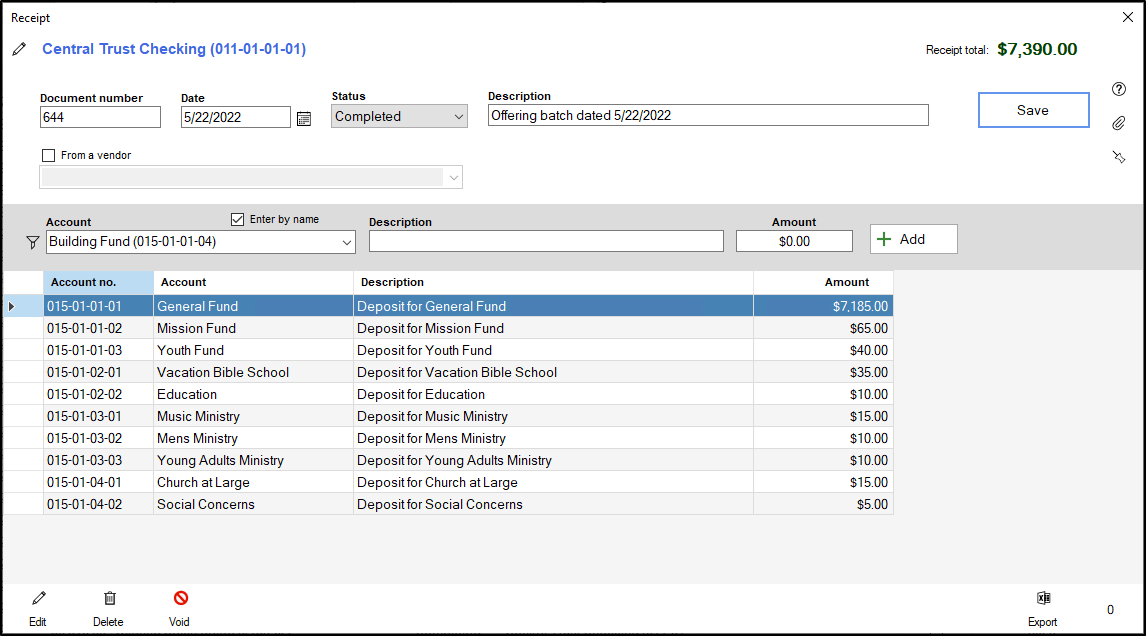Void the receipt using the Void icon
Screen dimensions: 1146x636
point(180,599)
